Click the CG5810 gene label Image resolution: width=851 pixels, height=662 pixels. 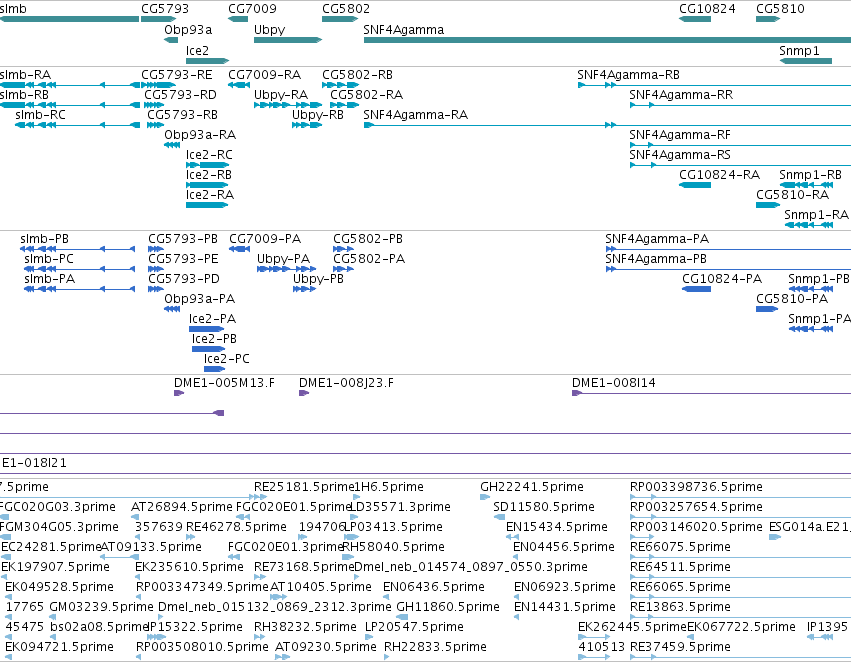click(x=780, y=9)
